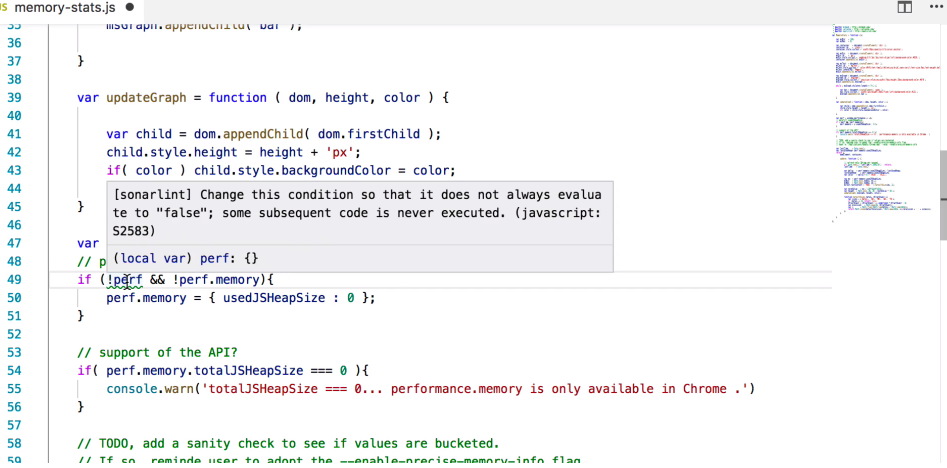Click the vertical scrollbar thumb
Image resolution: width=947 pixels, height=468 pixels.
[943, 195]
